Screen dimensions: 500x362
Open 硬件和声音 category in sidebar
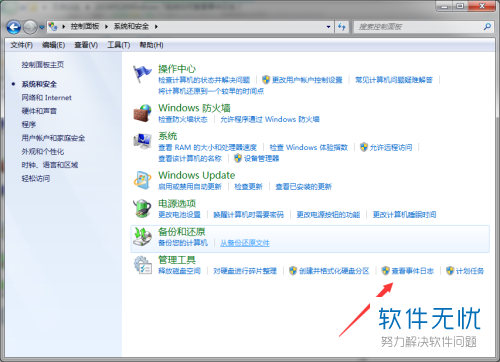(39, 111)
